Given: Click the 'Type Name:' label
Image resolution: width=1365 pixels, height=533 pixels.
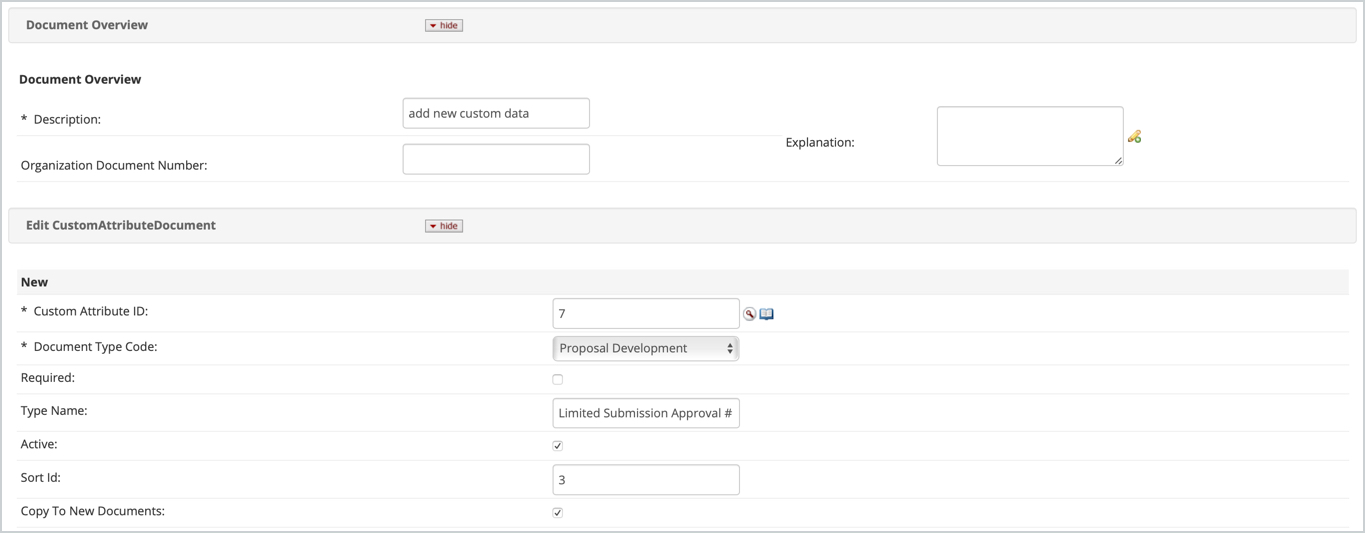Looking at the screenshot, I should 54,411.
